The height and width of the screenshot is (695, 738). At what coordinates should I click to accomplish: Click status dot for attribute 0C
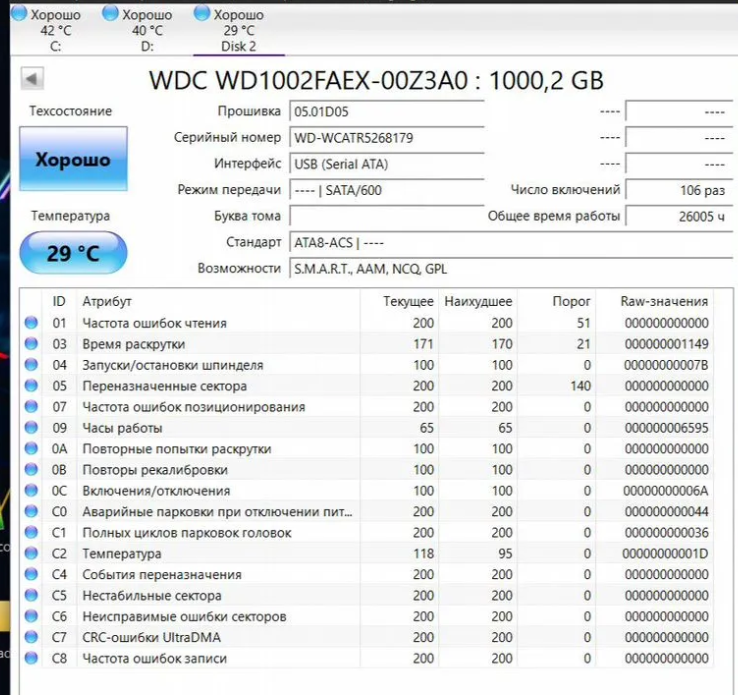31,490
